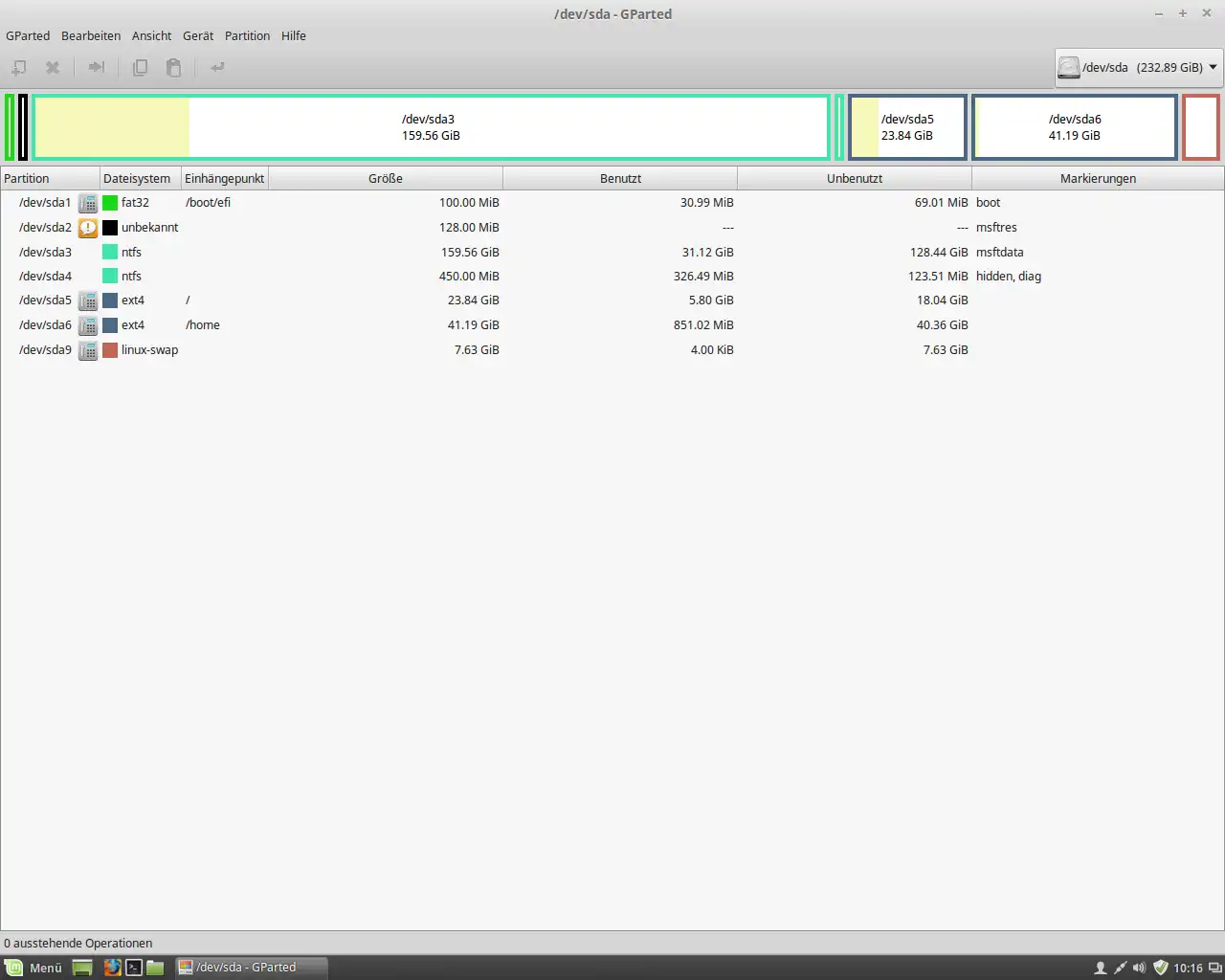Select the /dev/sda1 row

point(612,203)
